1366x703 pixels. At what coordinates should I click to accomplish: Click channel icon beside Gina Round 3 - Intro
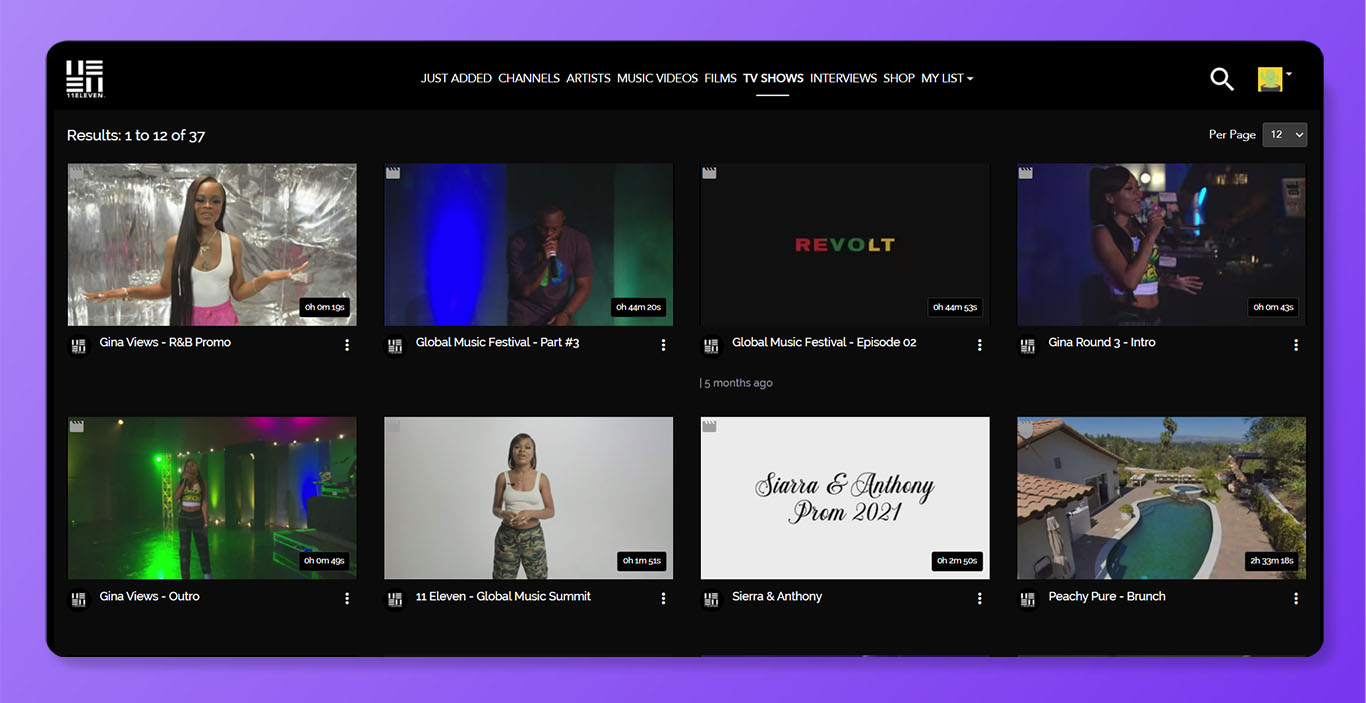[x=1028, y=346]
